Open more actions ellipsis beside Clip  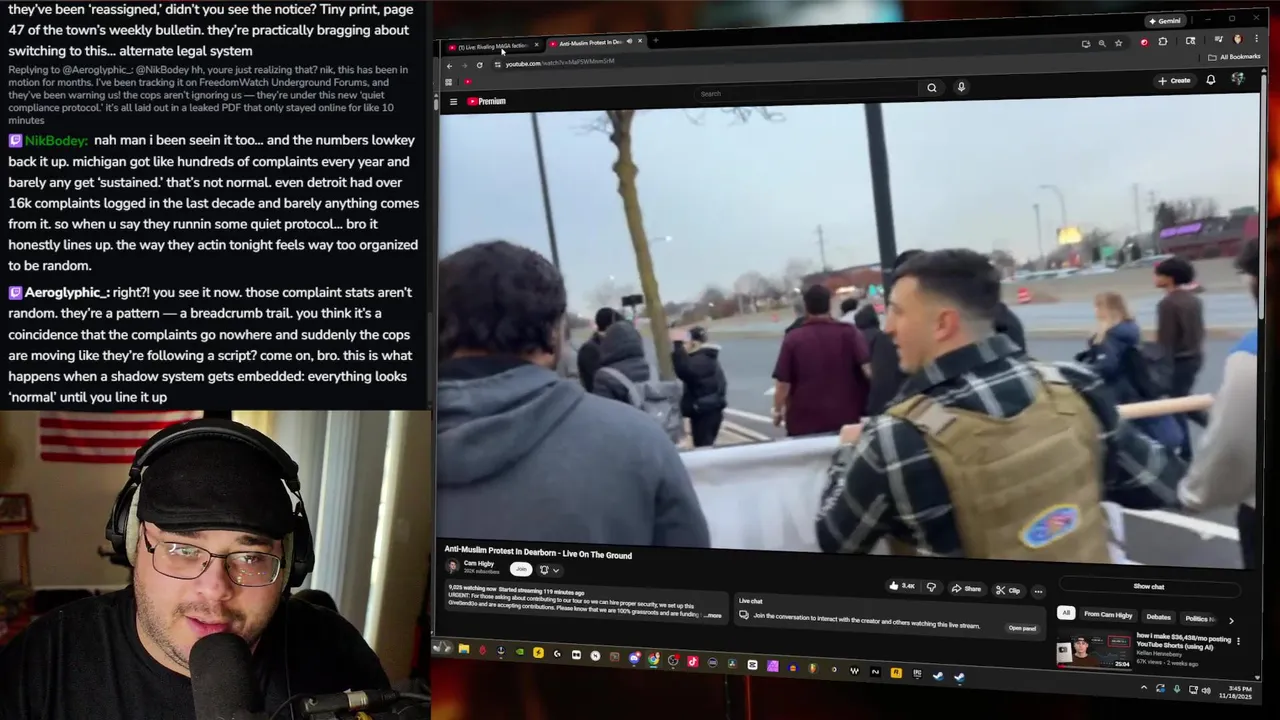click(1038, 592)
